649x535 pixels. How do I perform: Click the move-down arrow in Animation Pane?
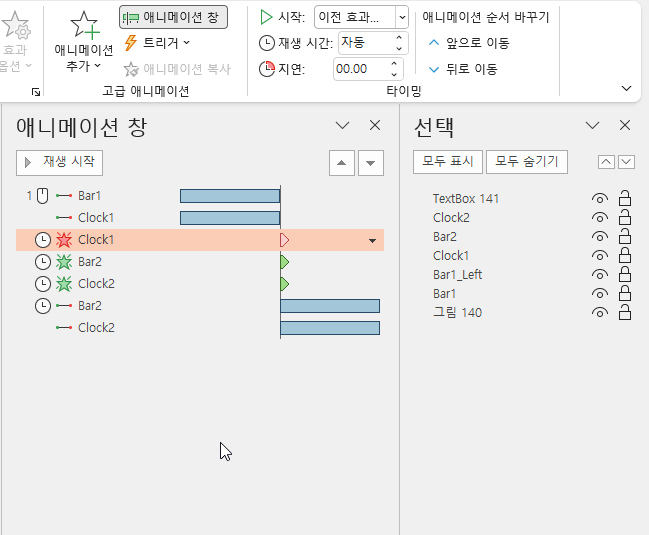(370, 163)
